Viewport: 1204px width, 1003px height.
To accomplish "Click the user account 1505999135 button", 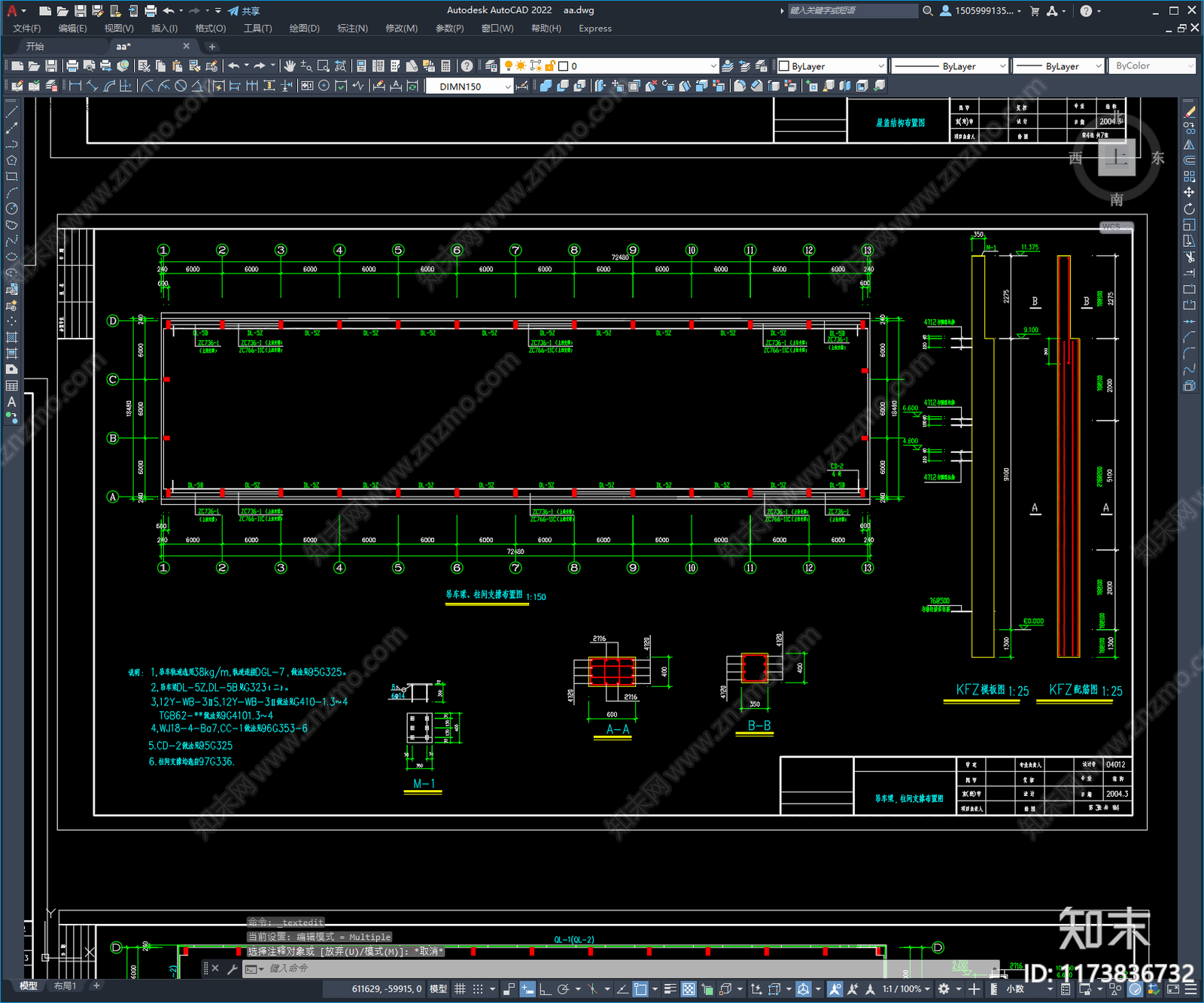I will 981,11.
